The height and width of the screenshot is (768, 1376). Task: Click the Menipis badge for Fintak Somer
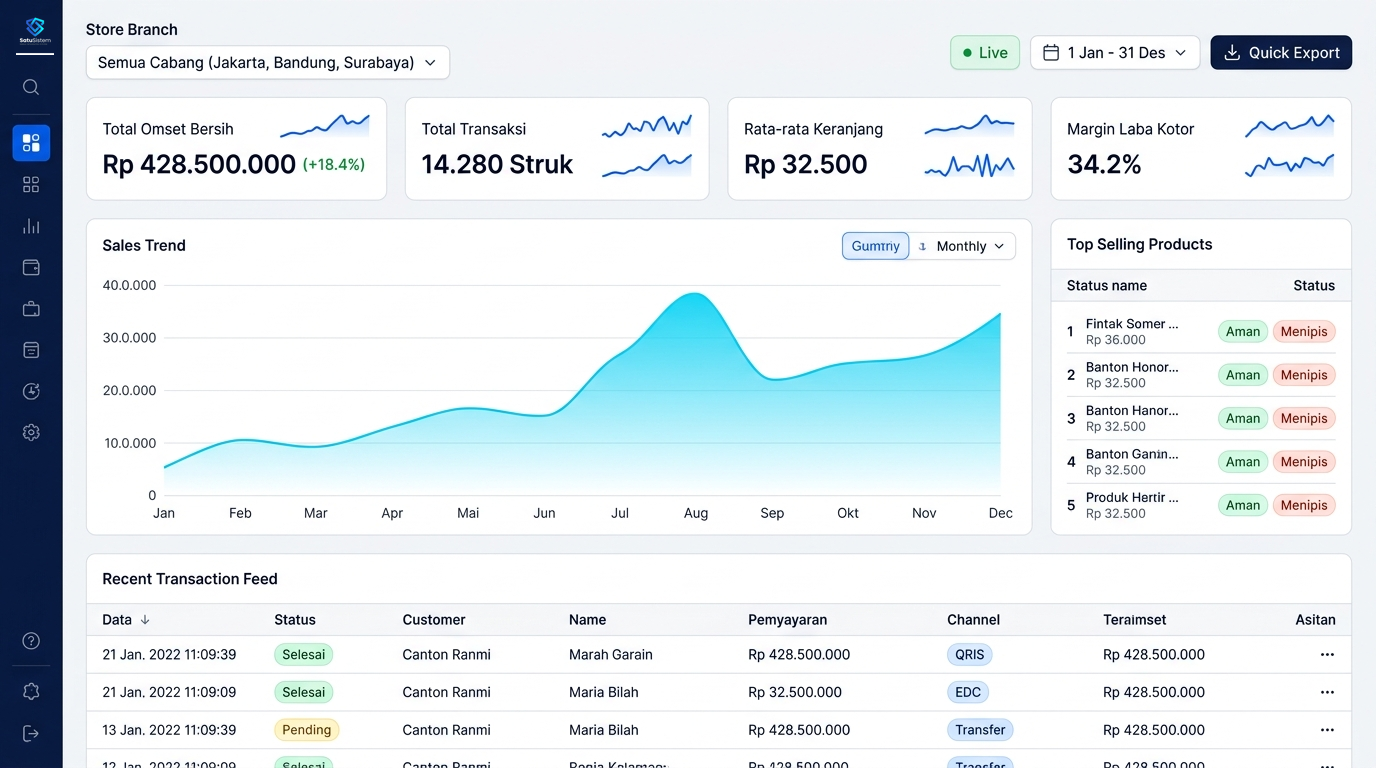(1304, 332)
